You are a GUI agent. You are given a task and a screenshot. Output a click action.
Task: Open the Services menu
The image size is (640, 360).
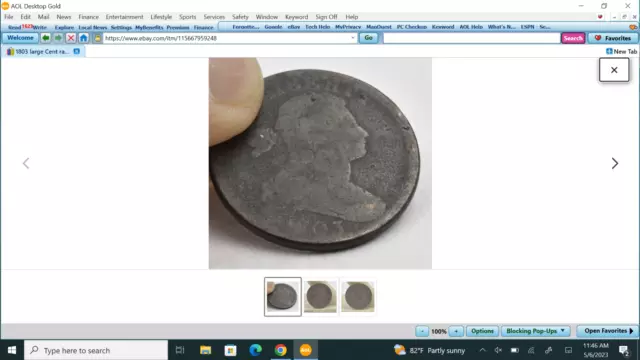pyautogui.click(x=214, y=17)
